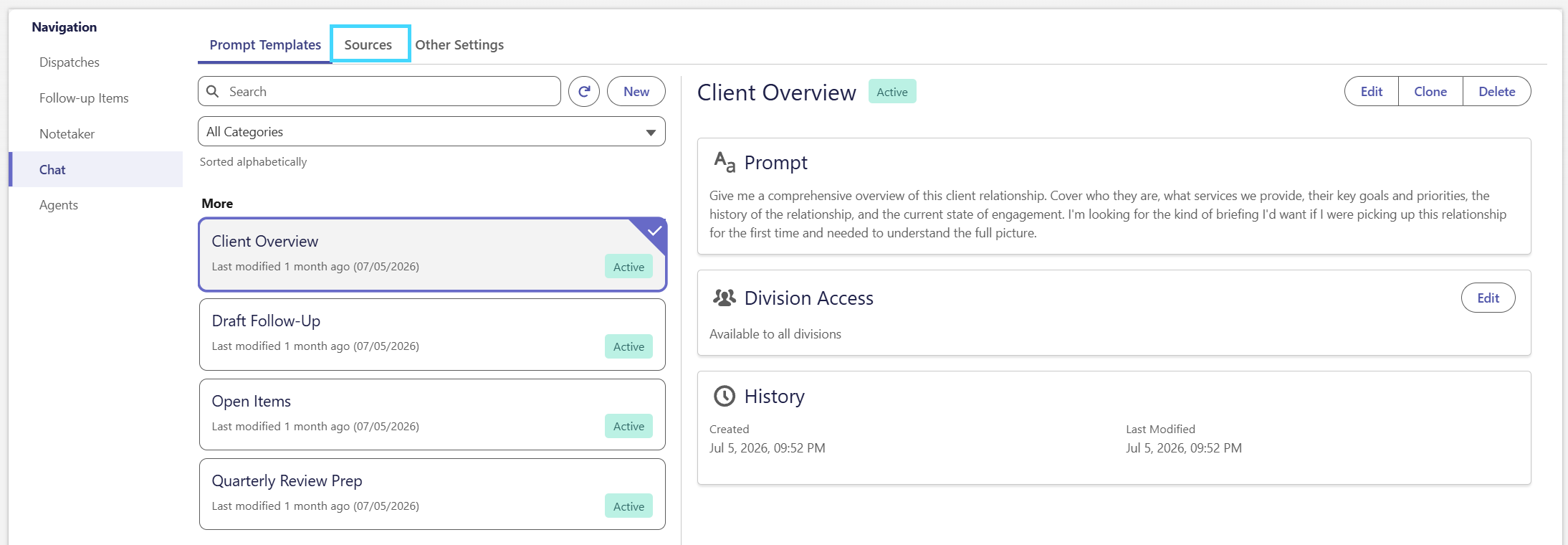Open Agents in navigation sidebar
Viewport: 1568px width, 545px height.
click(59, 205)
